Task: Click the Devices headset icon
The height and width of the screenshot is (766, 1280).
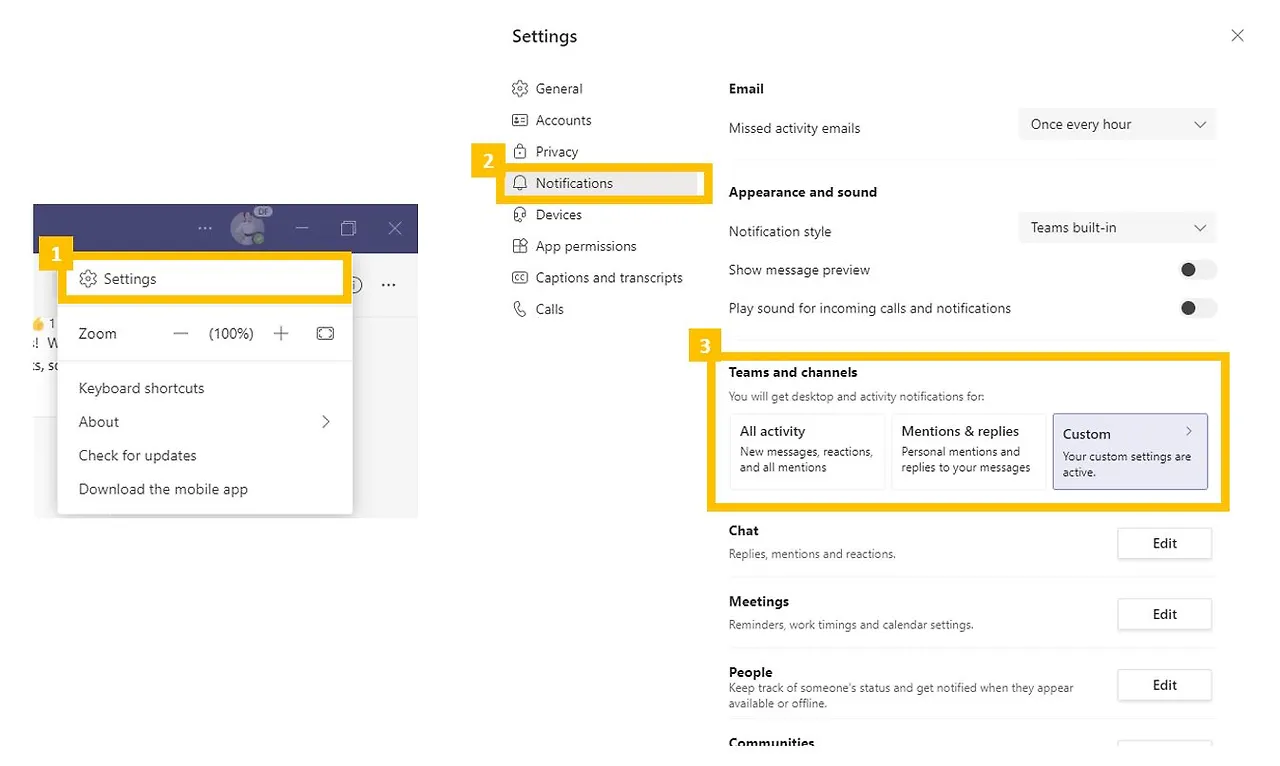Action: [520, 215]
